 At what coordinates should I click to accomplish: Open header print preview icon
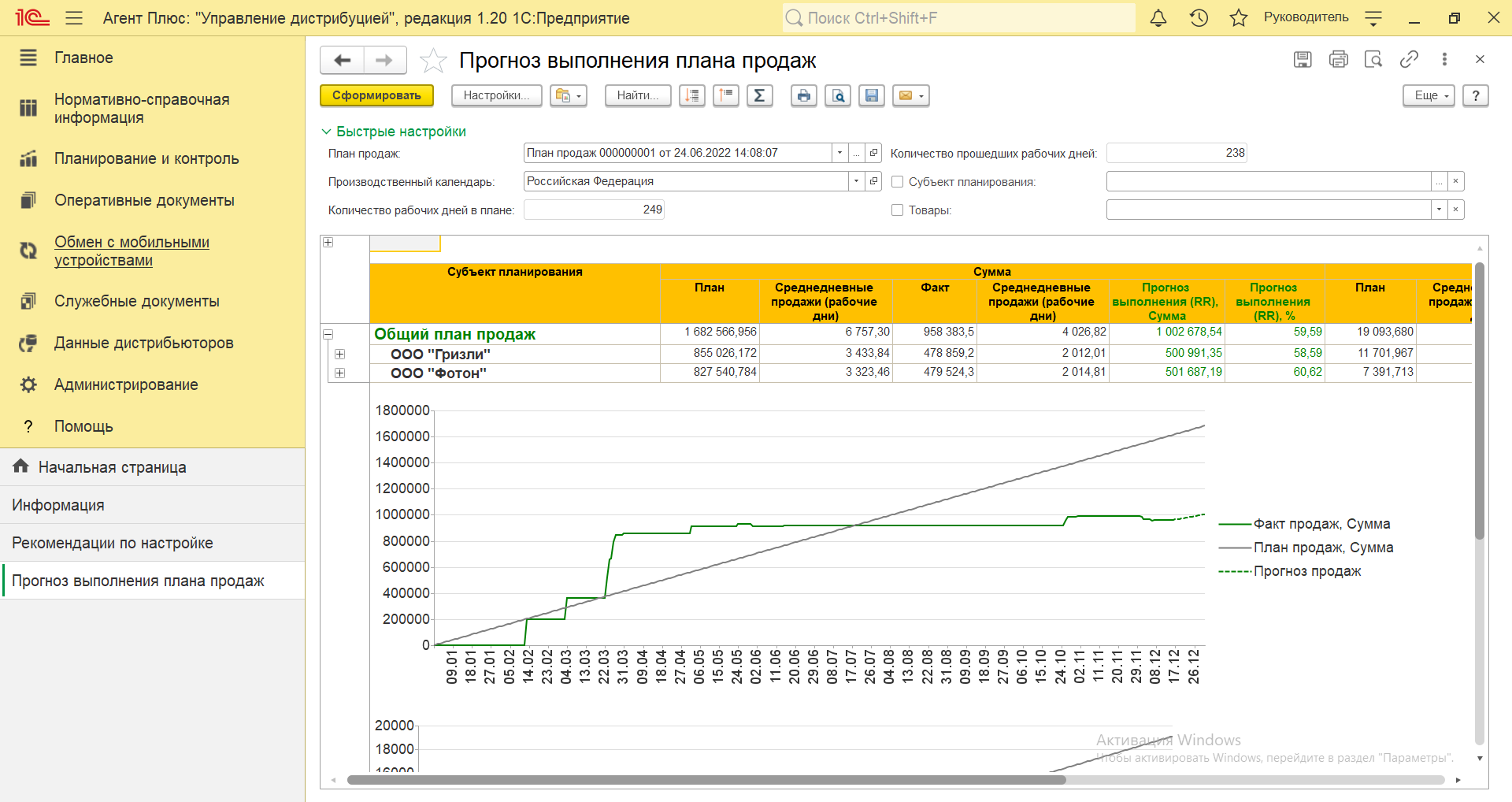[x=1373, y=59]
